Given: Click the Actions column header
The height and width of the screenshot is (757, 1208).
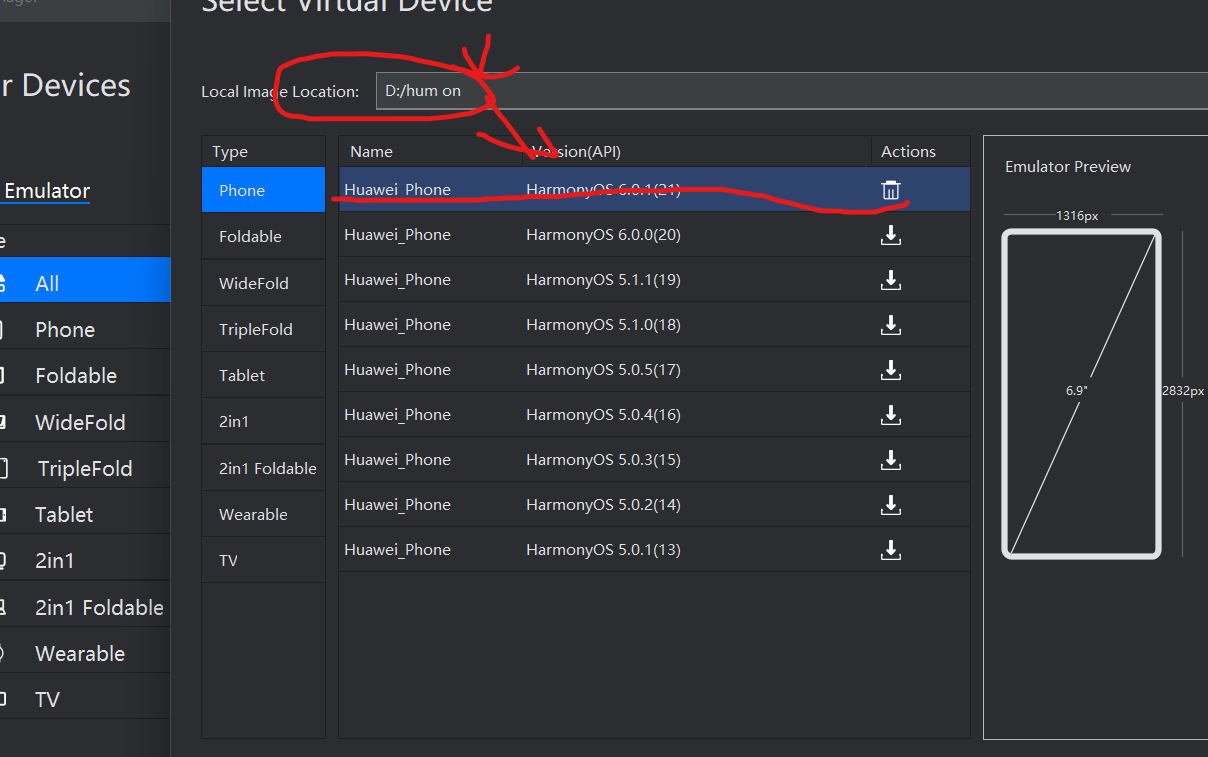Looking at the screenshot, I should click(x=920, y=152).
